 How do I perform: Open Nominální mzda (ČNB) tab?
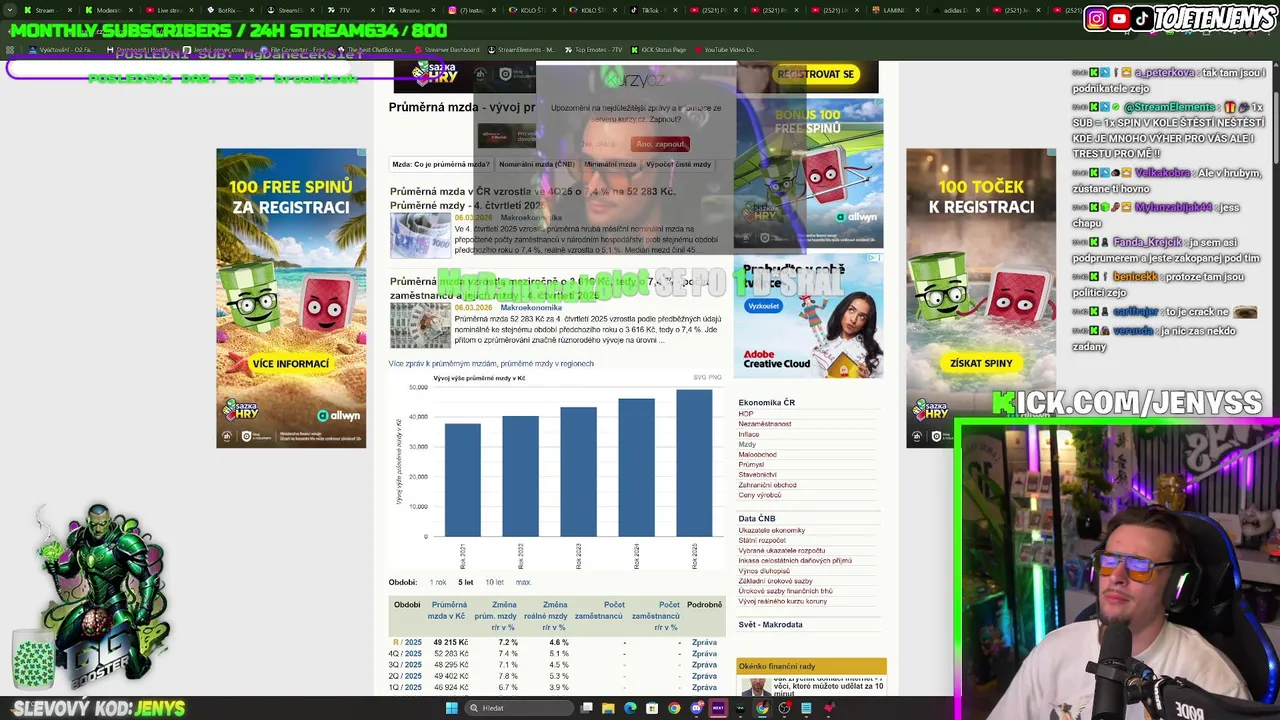tap(537, 164)
